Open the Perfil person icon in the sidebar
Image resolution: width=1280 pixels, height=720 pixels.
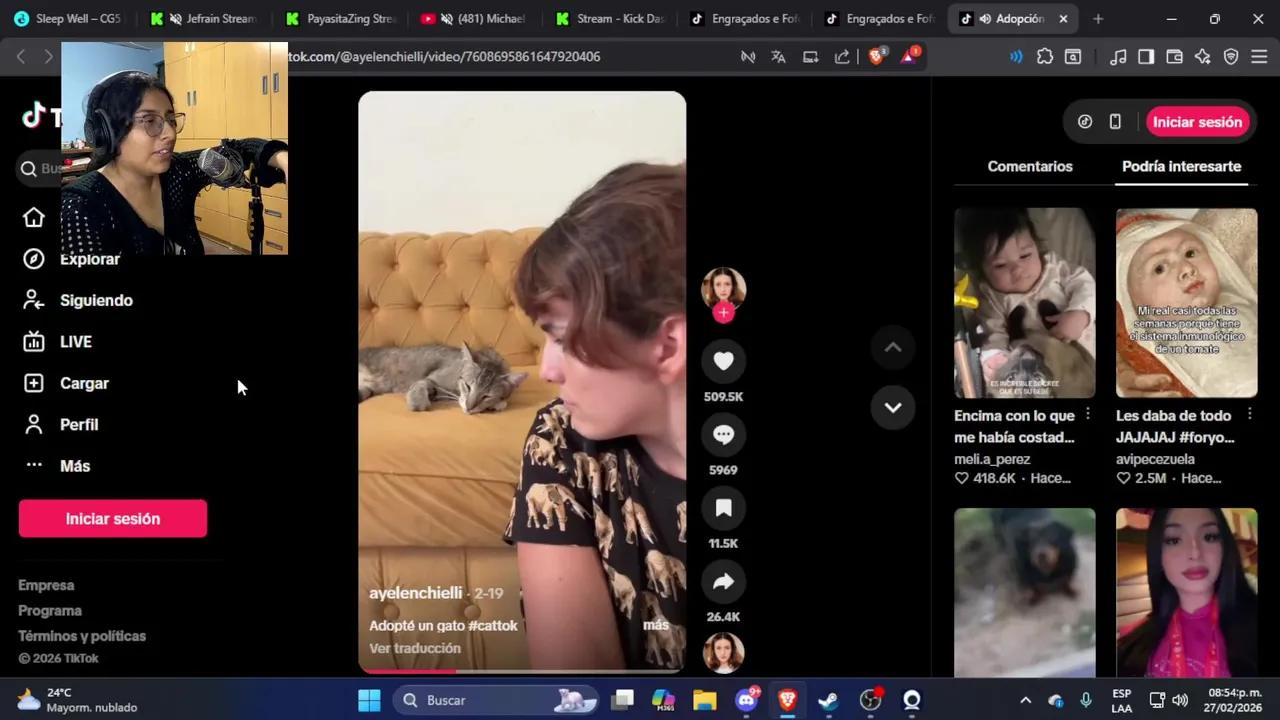[34, 425]
